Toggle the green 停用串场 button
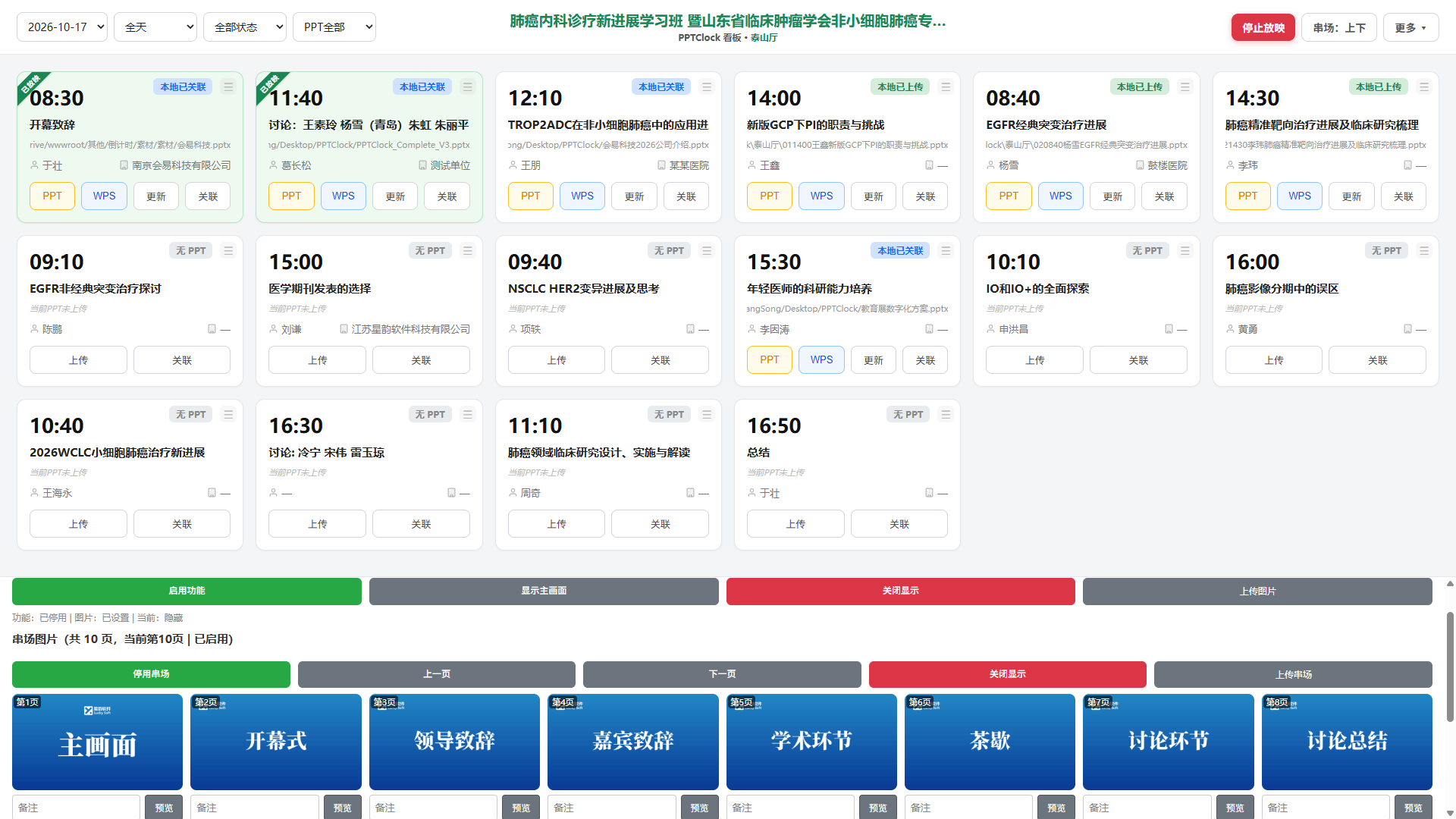Screen dimensions: 1456x819 click(151, 674)
